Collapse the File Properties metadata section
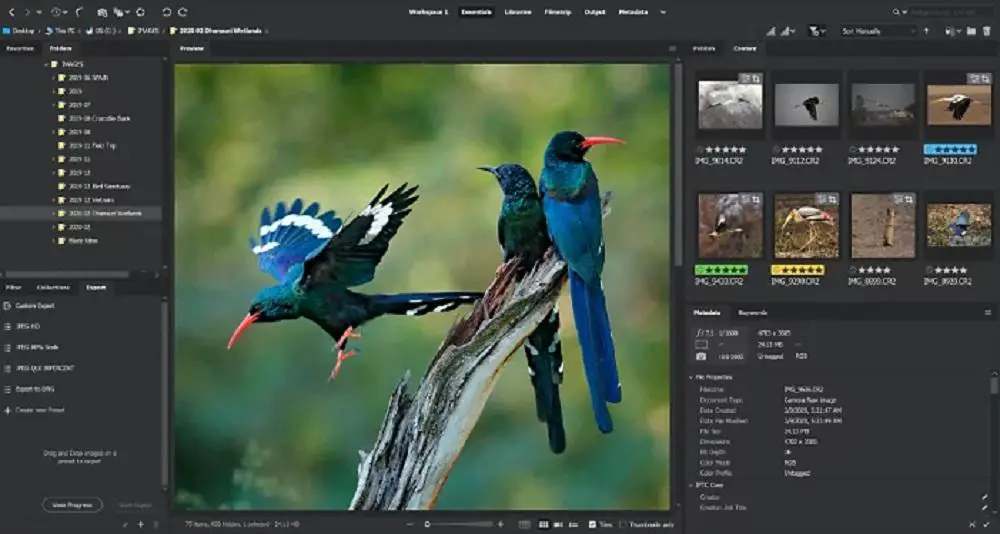 click(692, 377)
